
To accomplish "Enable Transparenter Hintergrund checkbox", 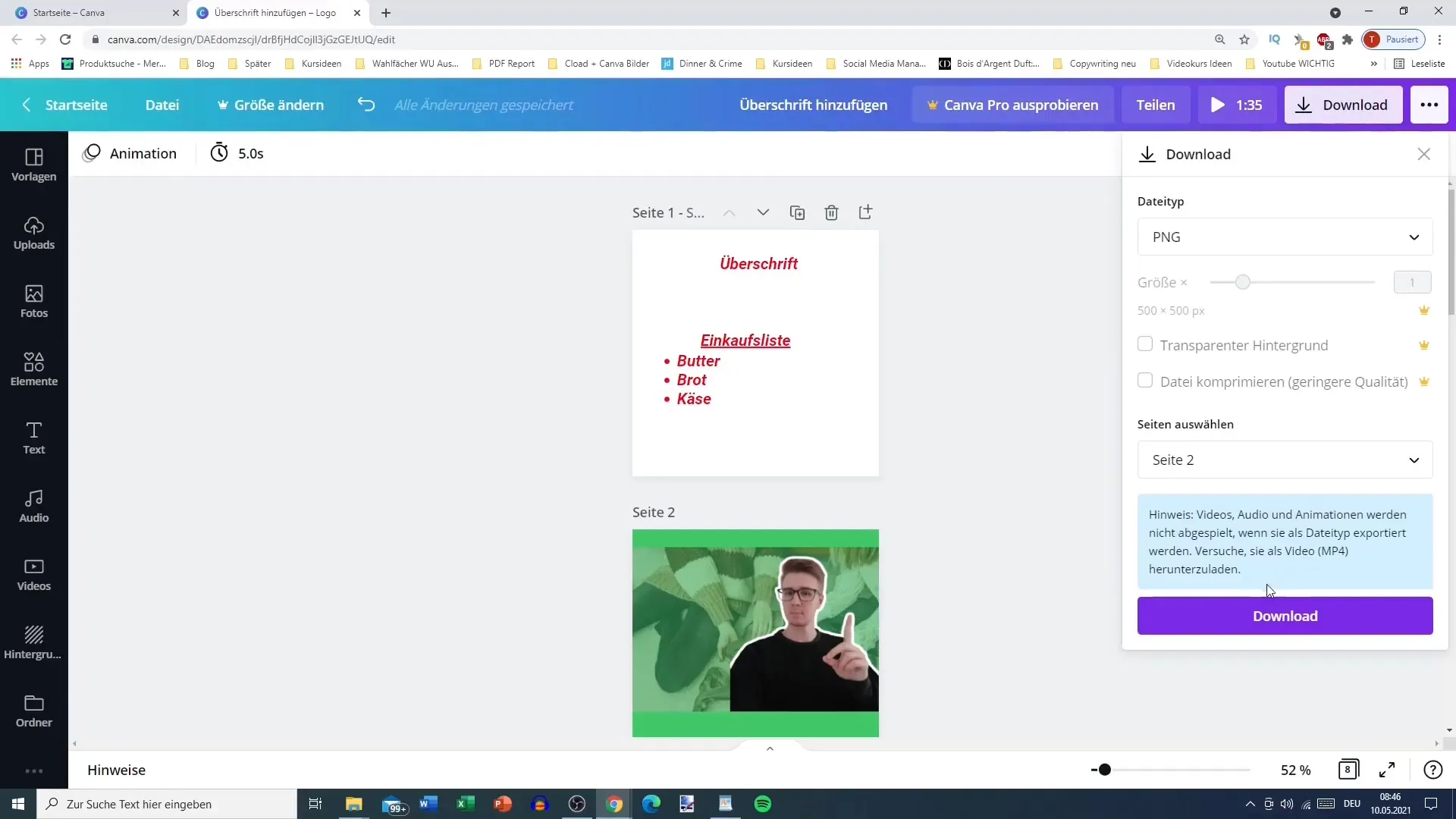I will pos(1146,343).
